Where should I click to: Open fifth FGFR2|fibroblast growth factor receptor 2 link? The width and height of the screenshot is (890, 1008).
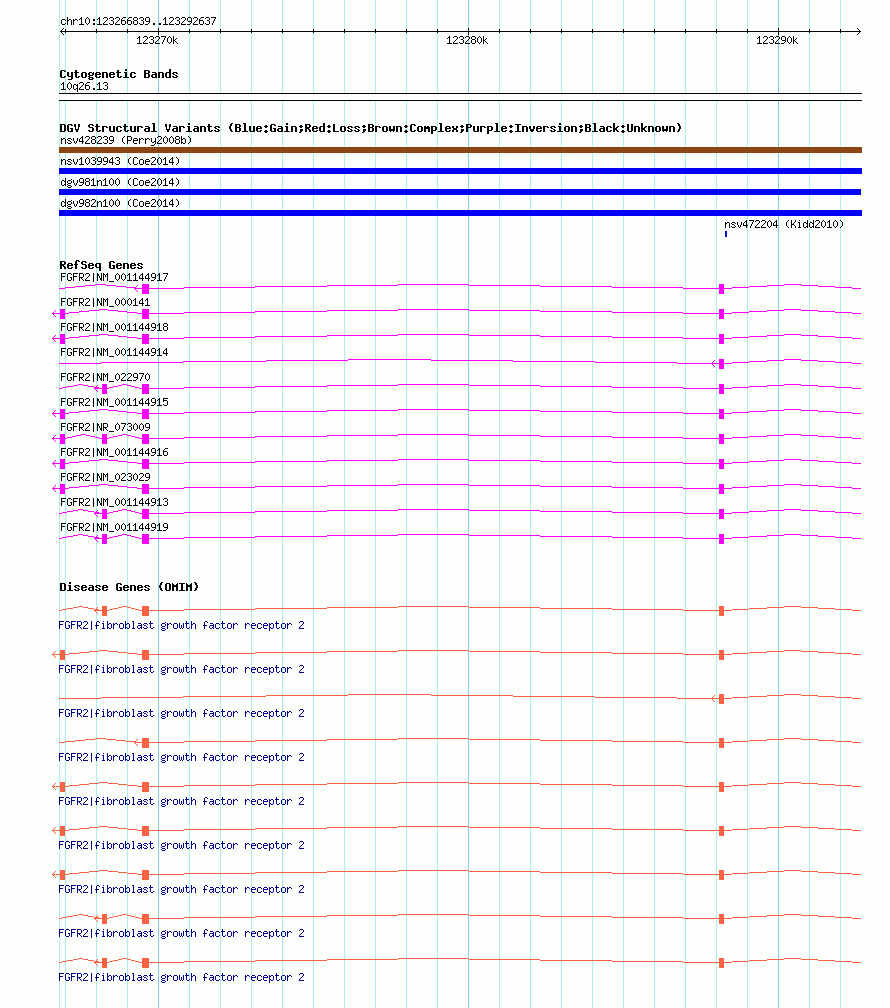[181, 802]
